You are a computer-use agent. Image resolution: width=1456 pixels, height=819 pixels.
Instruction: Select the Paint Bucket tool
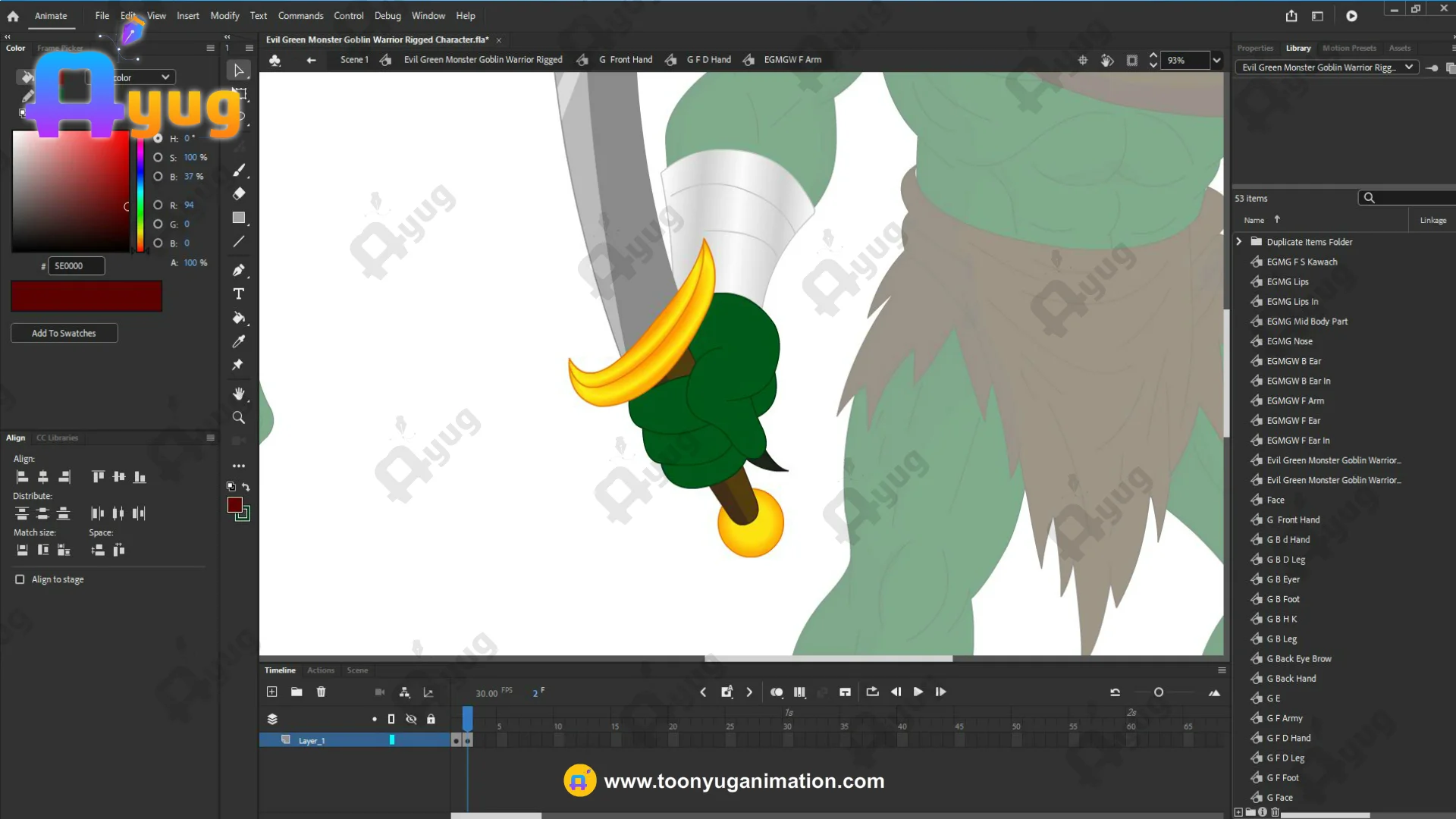click(238, 318)
